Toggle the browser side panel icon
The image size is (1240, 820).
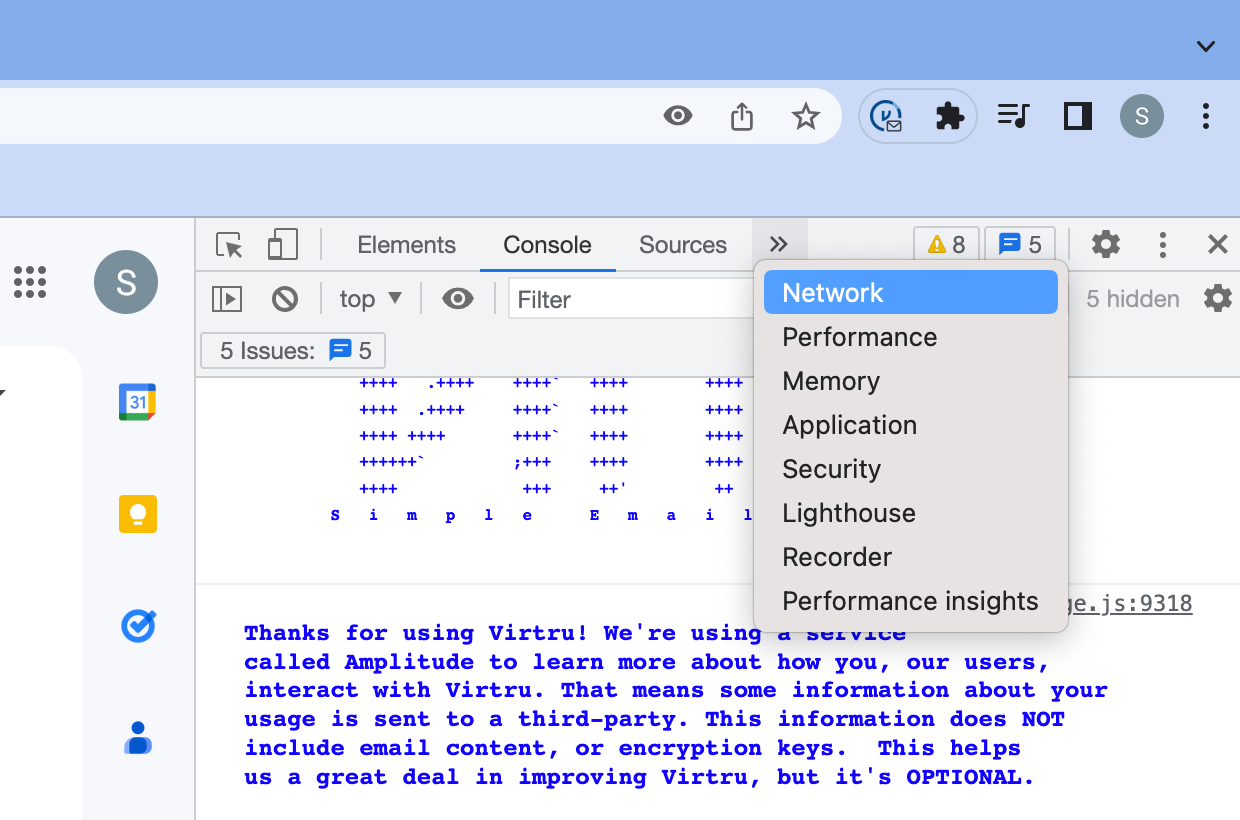(1077, 116)
